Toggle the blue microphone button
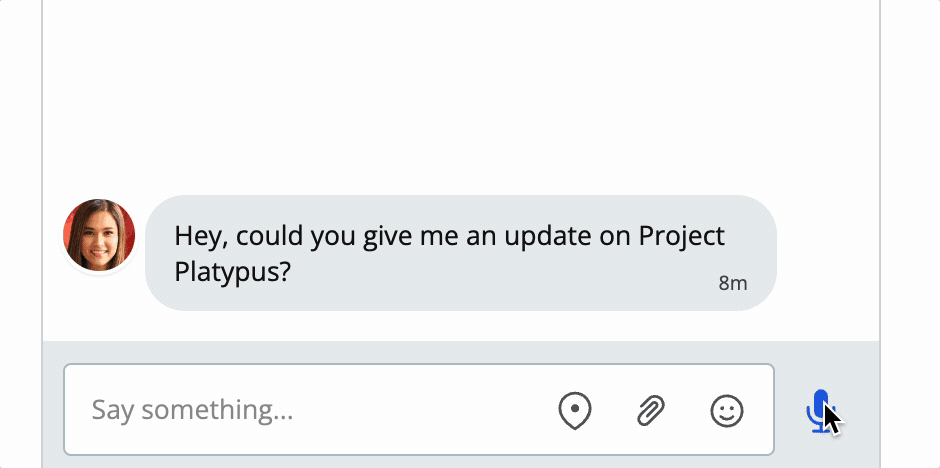The height and width of the screenshot is (468, 940). coord(819,411)
